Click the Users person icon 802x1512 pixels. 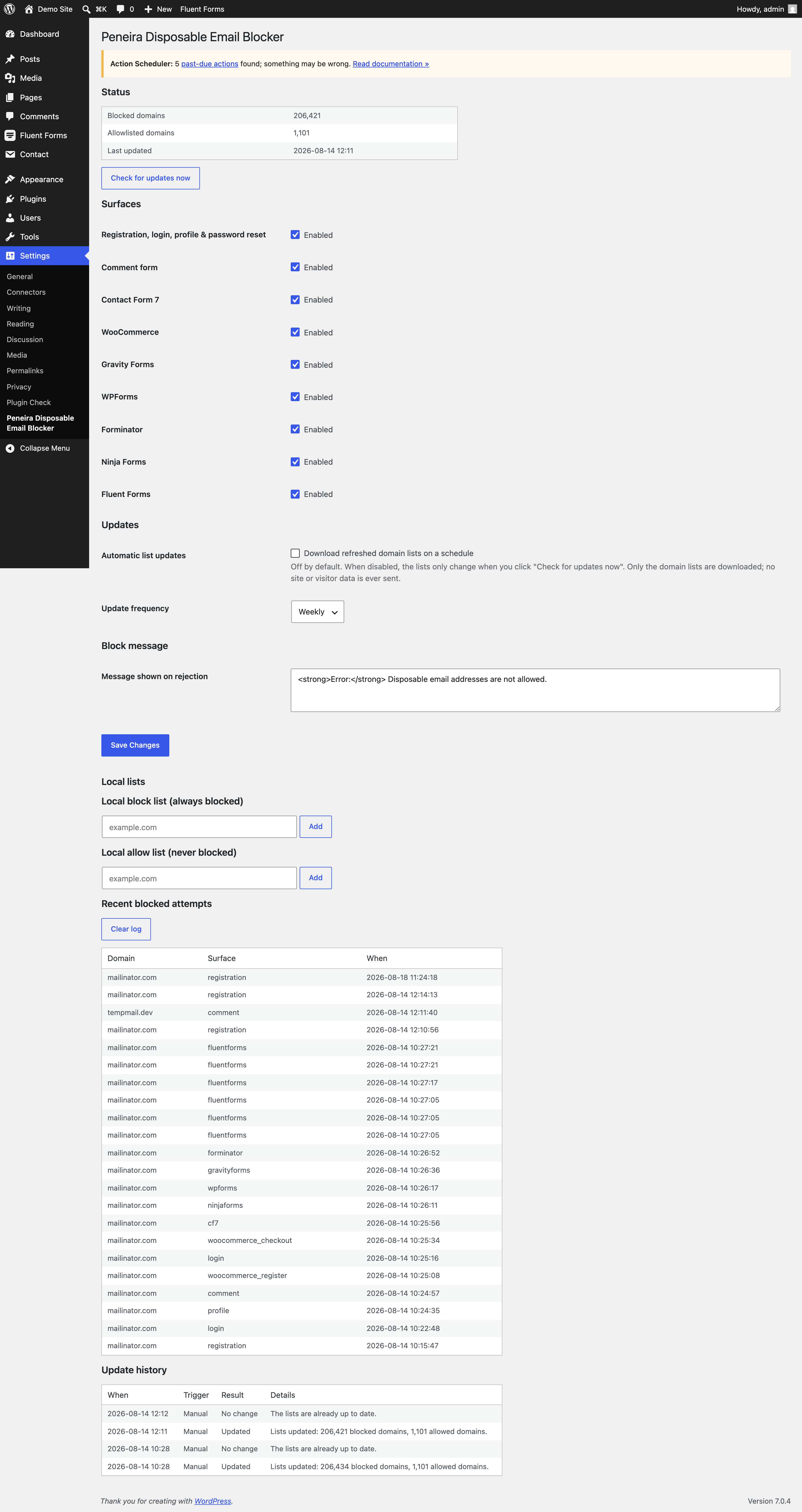[x=10, y=218]
